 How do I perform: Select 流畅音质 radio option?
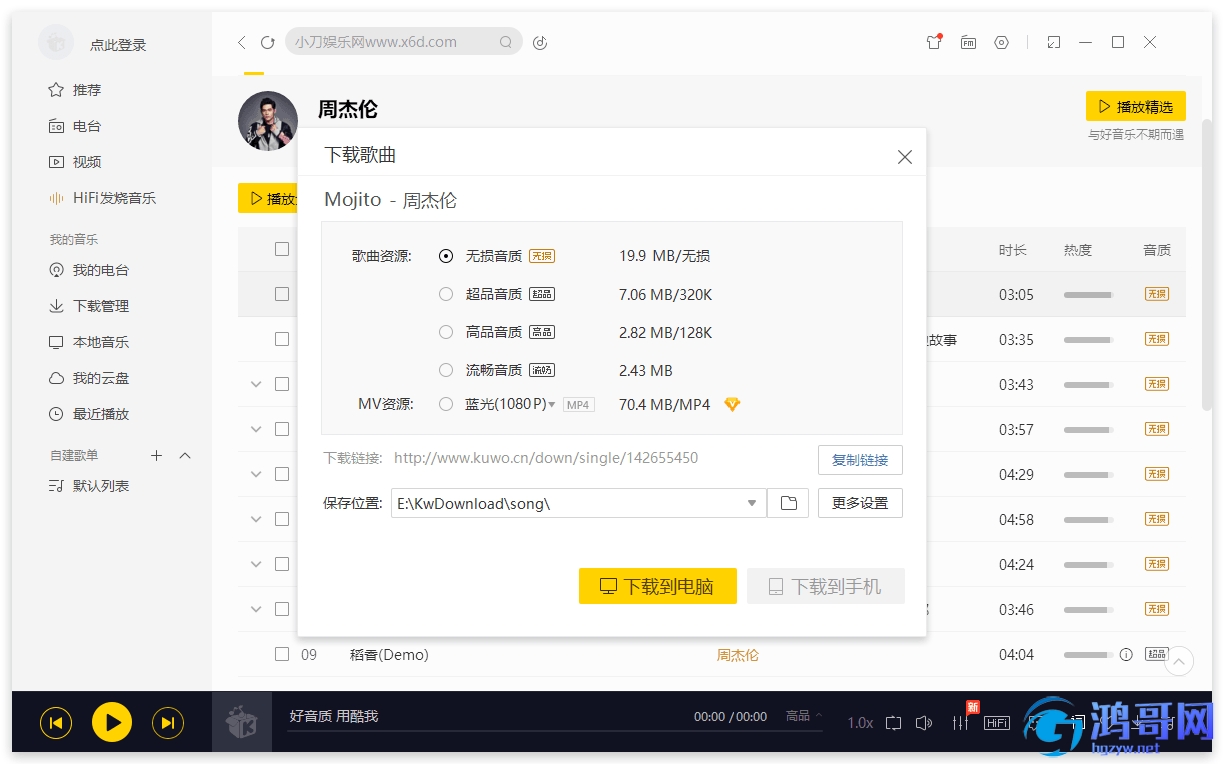(446, 370)
